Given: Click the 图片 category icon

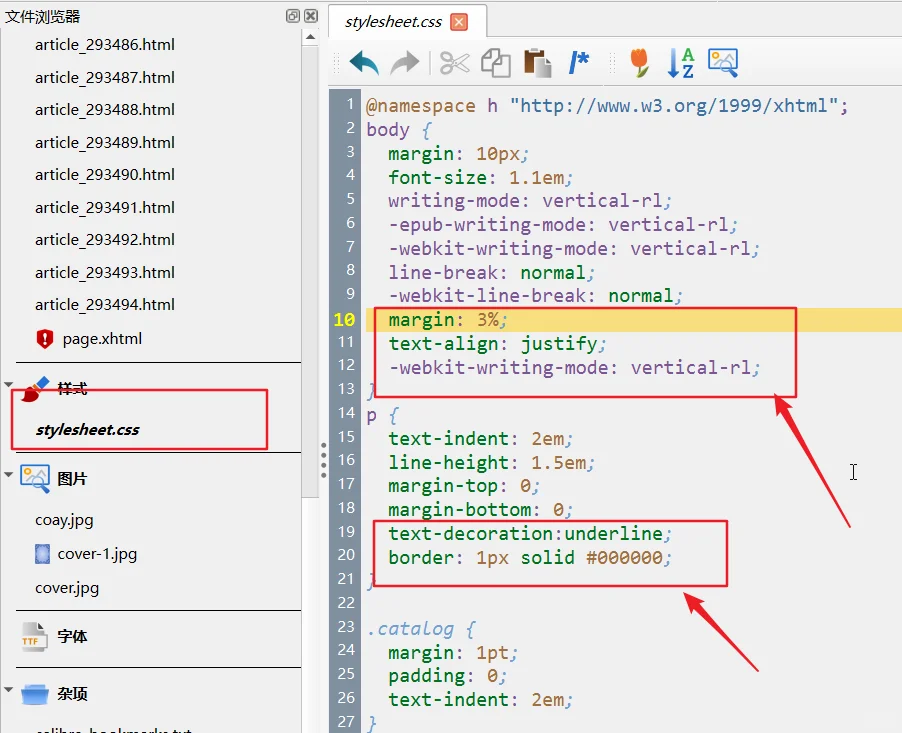Looking at the screenshot, I should [x=35, y=479].
